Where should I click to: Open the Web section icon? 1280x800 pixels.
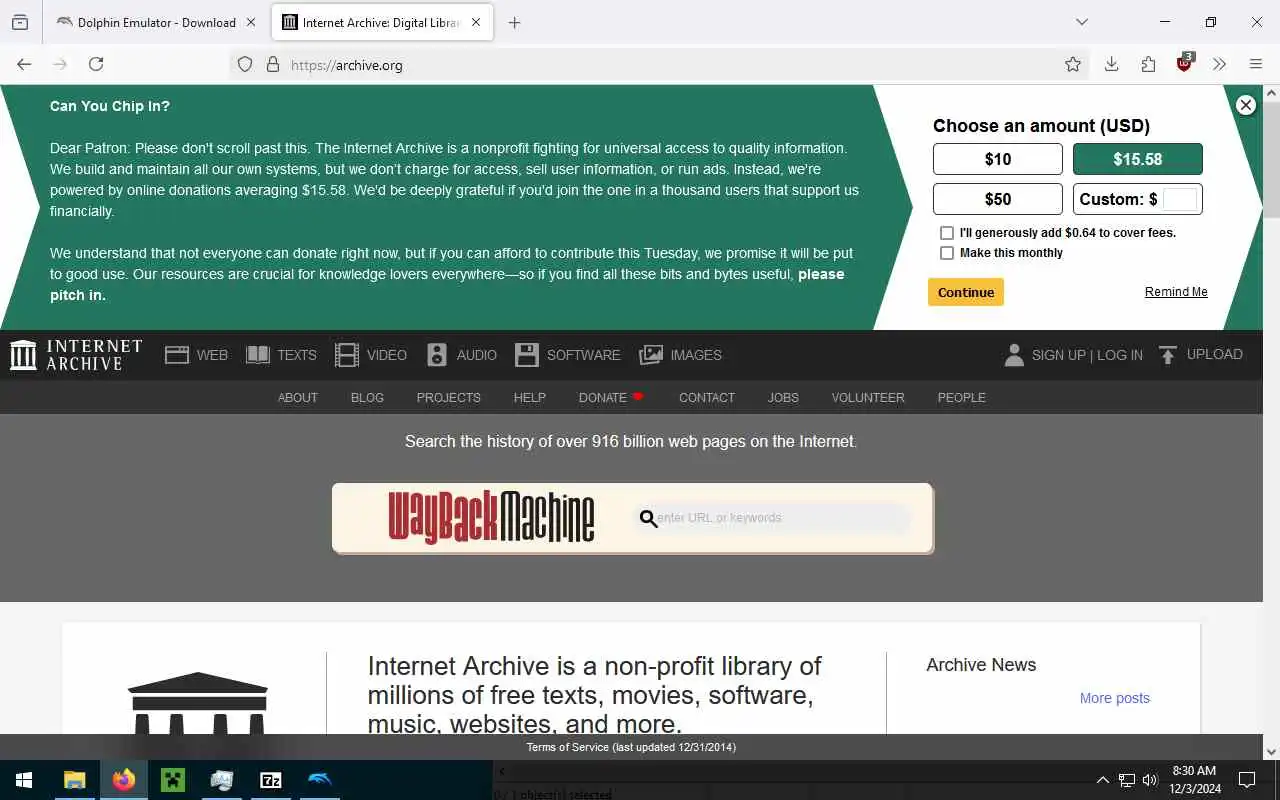[x=177, y=355]
